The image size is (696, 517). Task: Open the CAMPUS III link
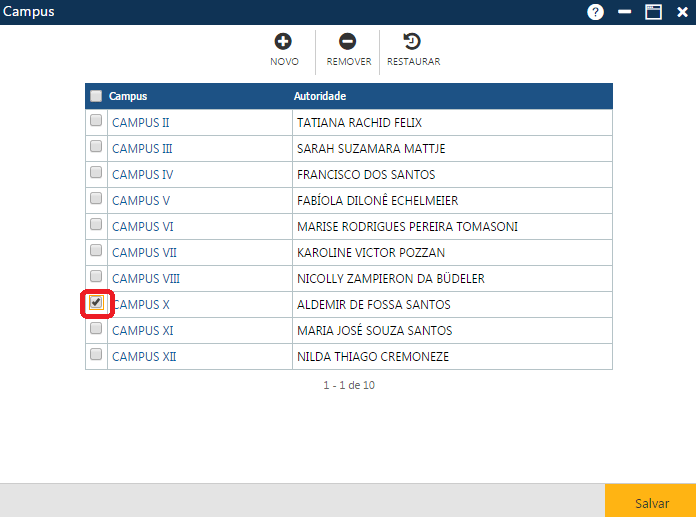click(142, 149)
